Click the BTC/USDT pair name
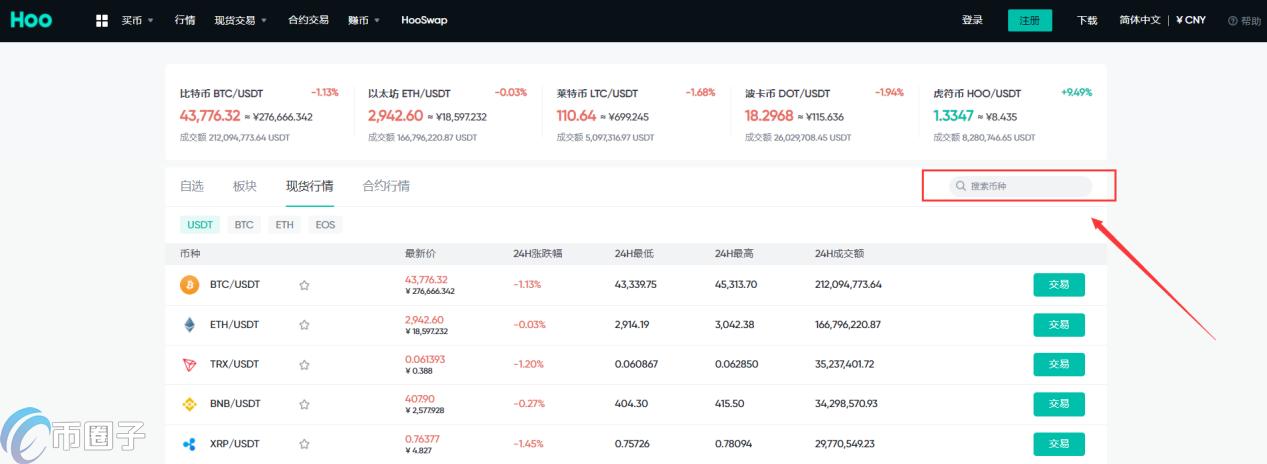The height and width of the screenshot is (464, 1267). 235,285
